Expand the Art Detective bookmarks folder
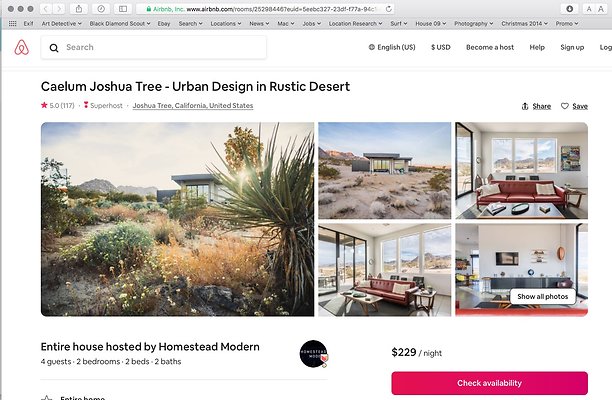Viewport: 612px width, 400px height. (62, 23)
